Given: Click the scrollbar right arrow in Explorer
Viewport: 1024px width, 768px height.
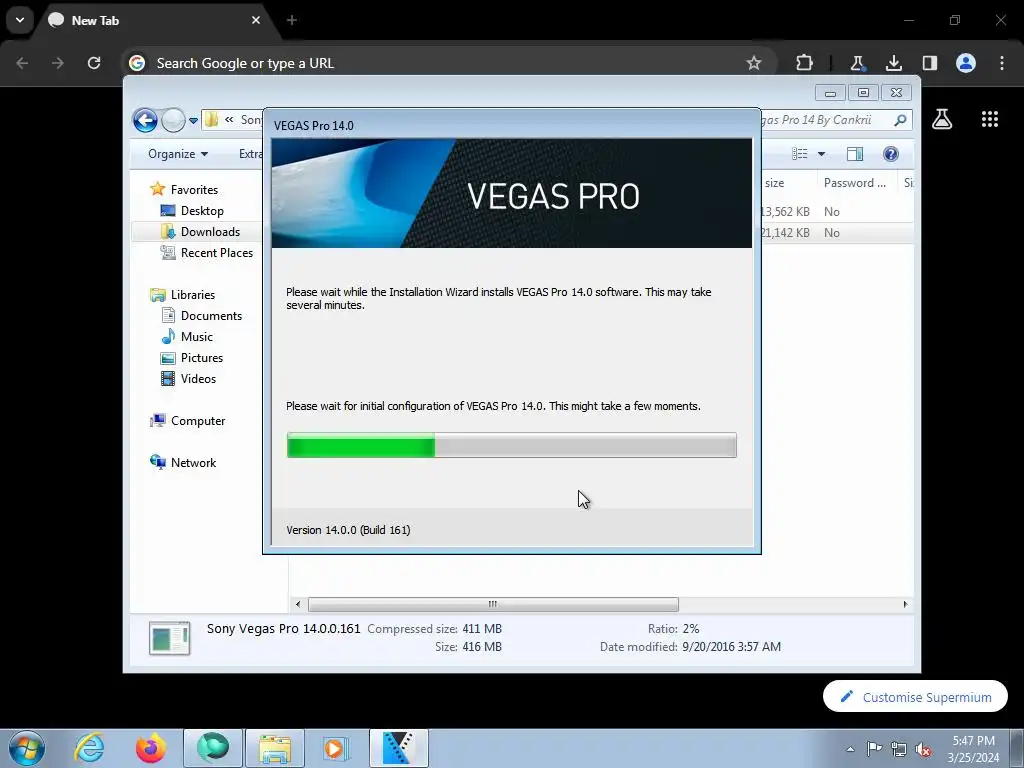Looking at the screenshot, I should point(905,605).
